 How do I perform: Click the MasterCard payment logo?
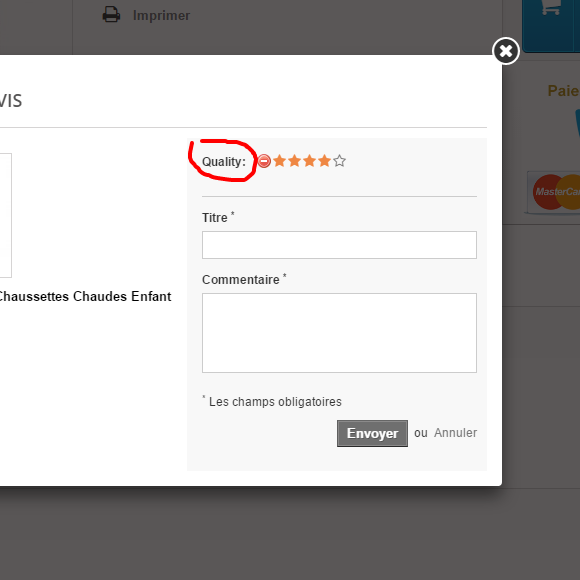coord(553,192)
